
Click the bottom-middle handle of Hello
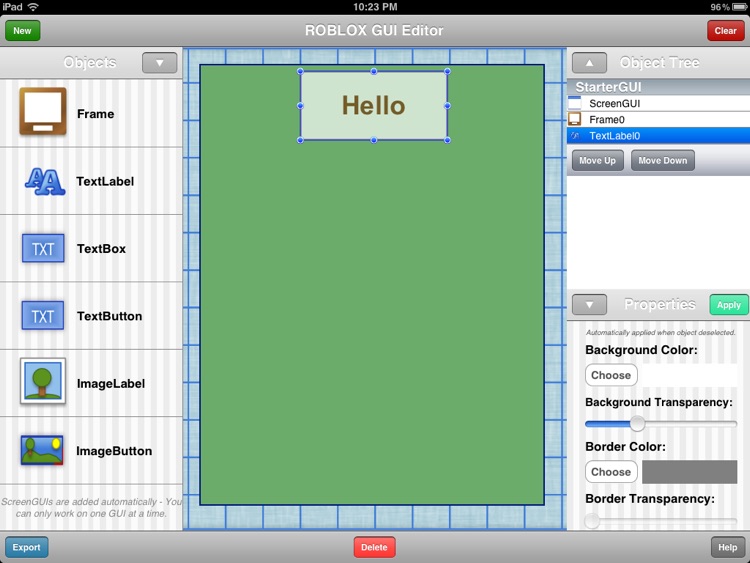(374, 140)
